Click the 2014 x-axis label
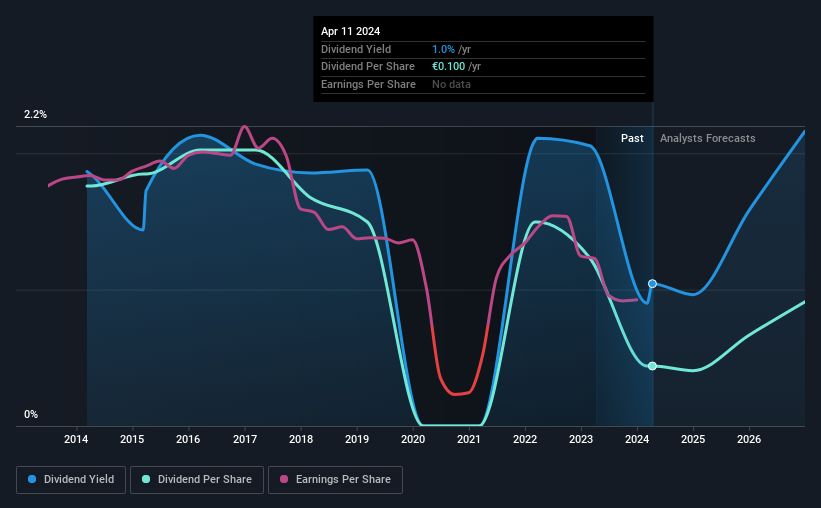 [x=76, y=439]
